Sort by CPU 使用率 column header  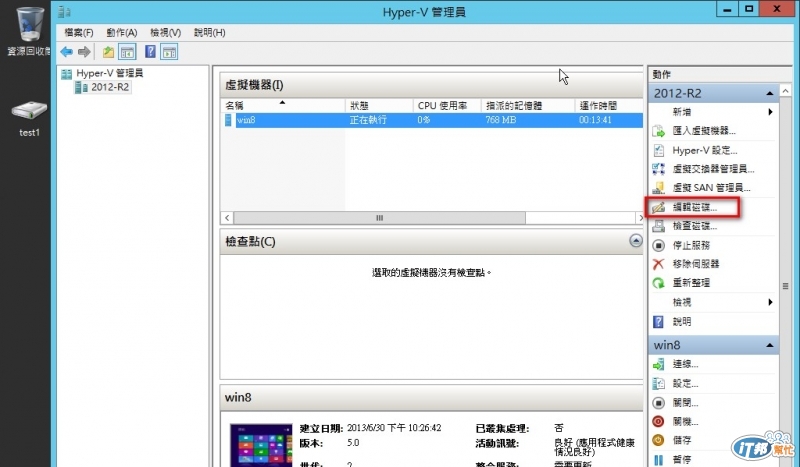pyautogui.click(x=447, y=106)
